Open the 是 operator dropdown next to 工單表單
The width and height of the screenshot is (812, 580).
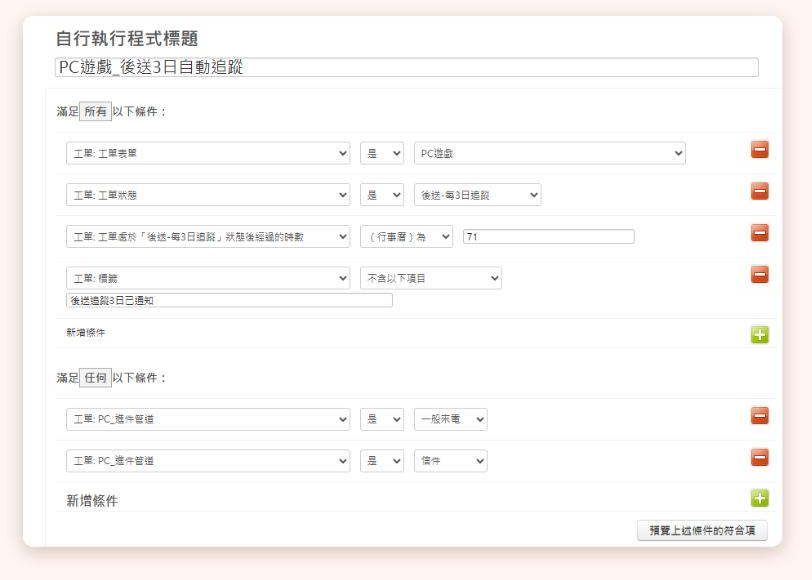point(382,153)
